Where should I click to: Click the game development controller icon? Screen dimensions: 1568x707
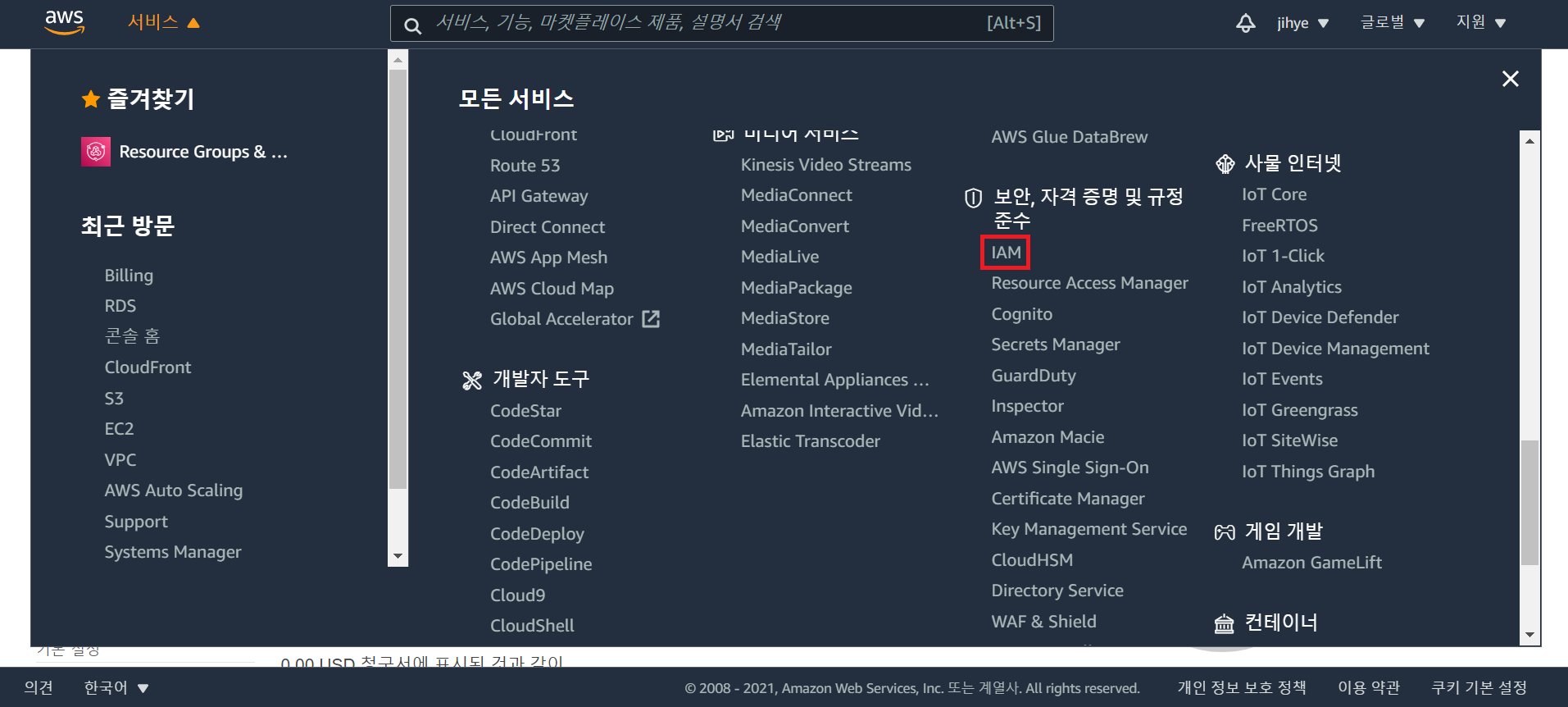1225,532
